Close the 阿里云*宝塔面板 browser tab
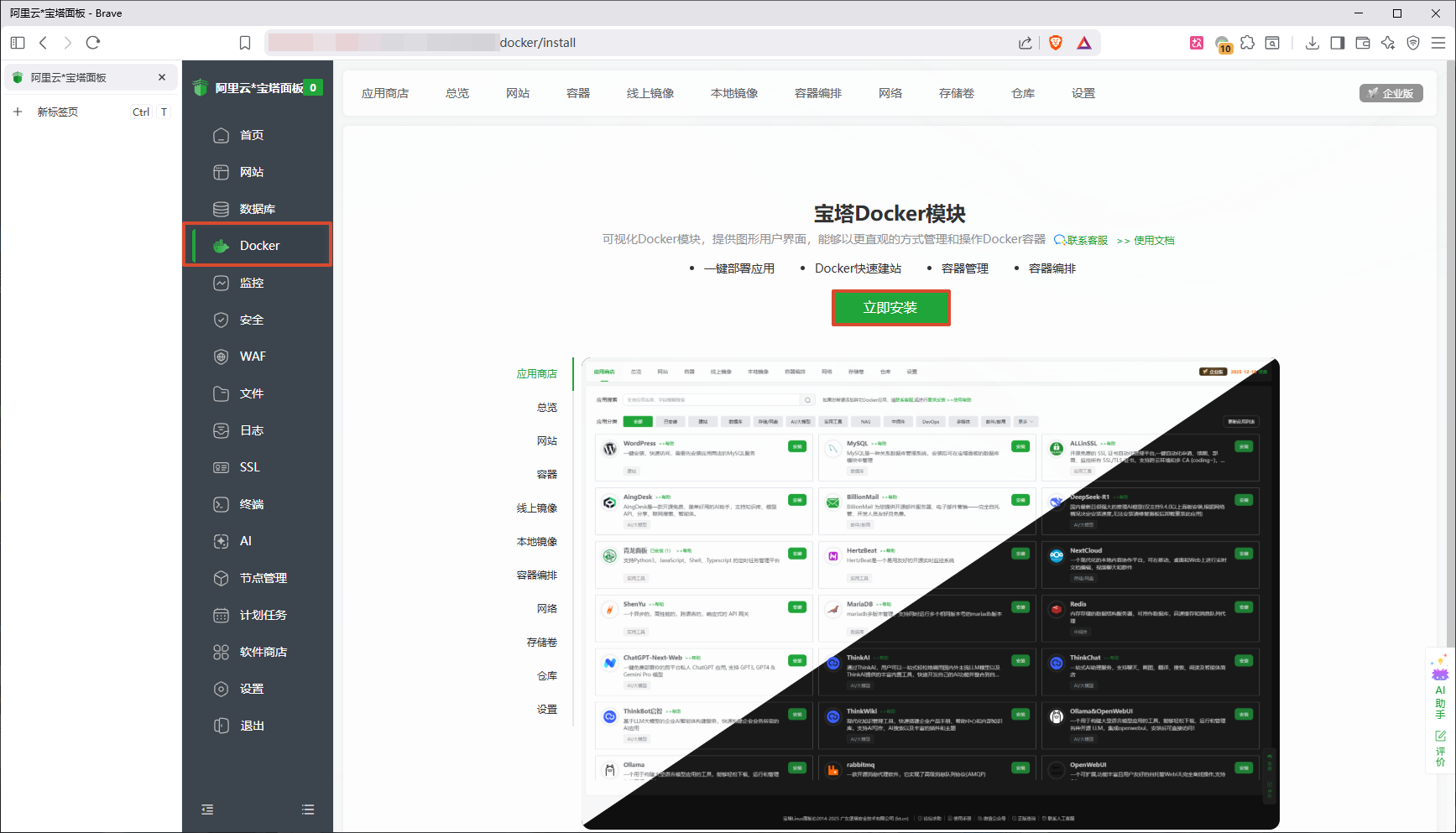Screen dimensions: 1456x833 tap(162, 77)
